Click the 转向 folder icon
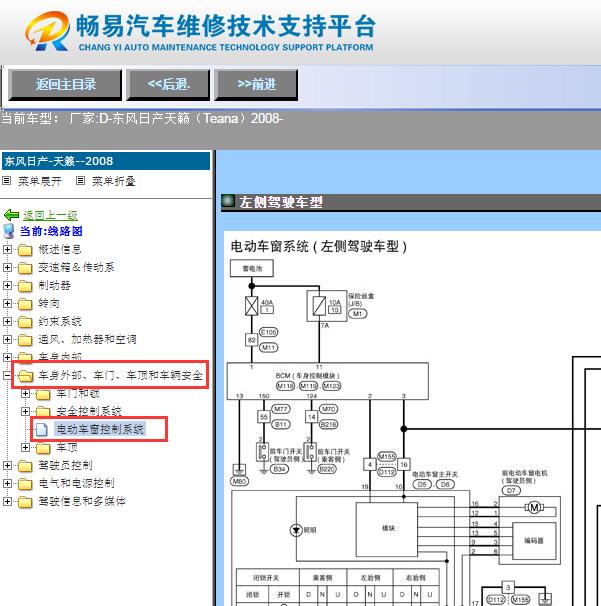The image size is (601, 606). coord(25,304)
